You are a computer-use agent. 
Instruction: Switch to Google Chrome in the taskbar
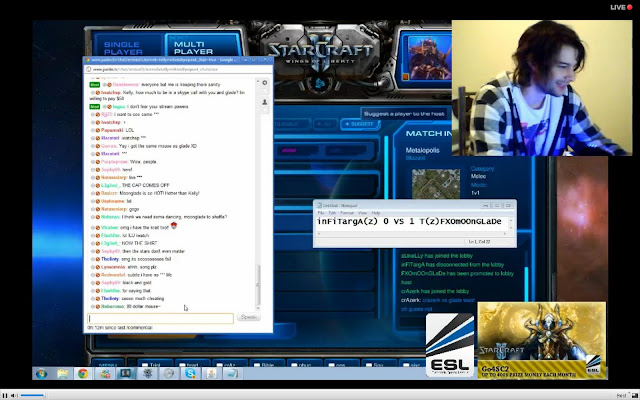(83, 373)
